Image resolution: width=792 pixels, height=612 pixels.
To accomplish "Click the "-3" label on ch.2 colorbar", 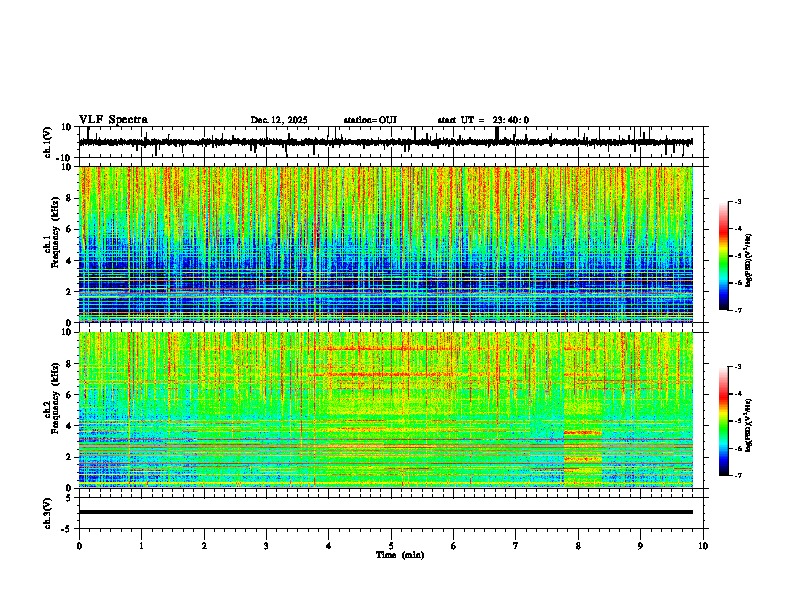I will coord(738,367).
